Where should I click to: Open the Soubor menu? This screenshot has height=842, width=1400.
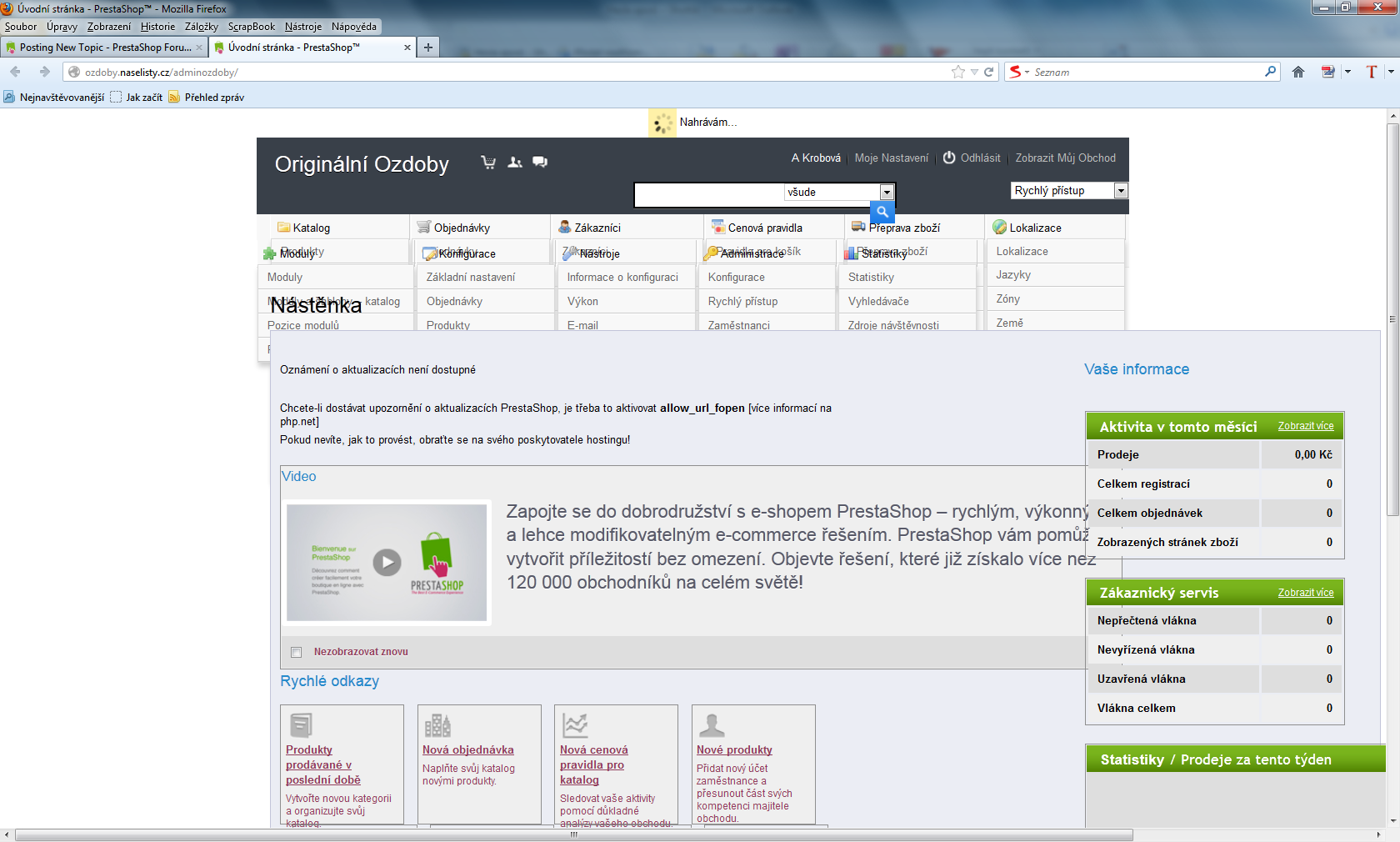pyautogui.click(x=21, y=27)
